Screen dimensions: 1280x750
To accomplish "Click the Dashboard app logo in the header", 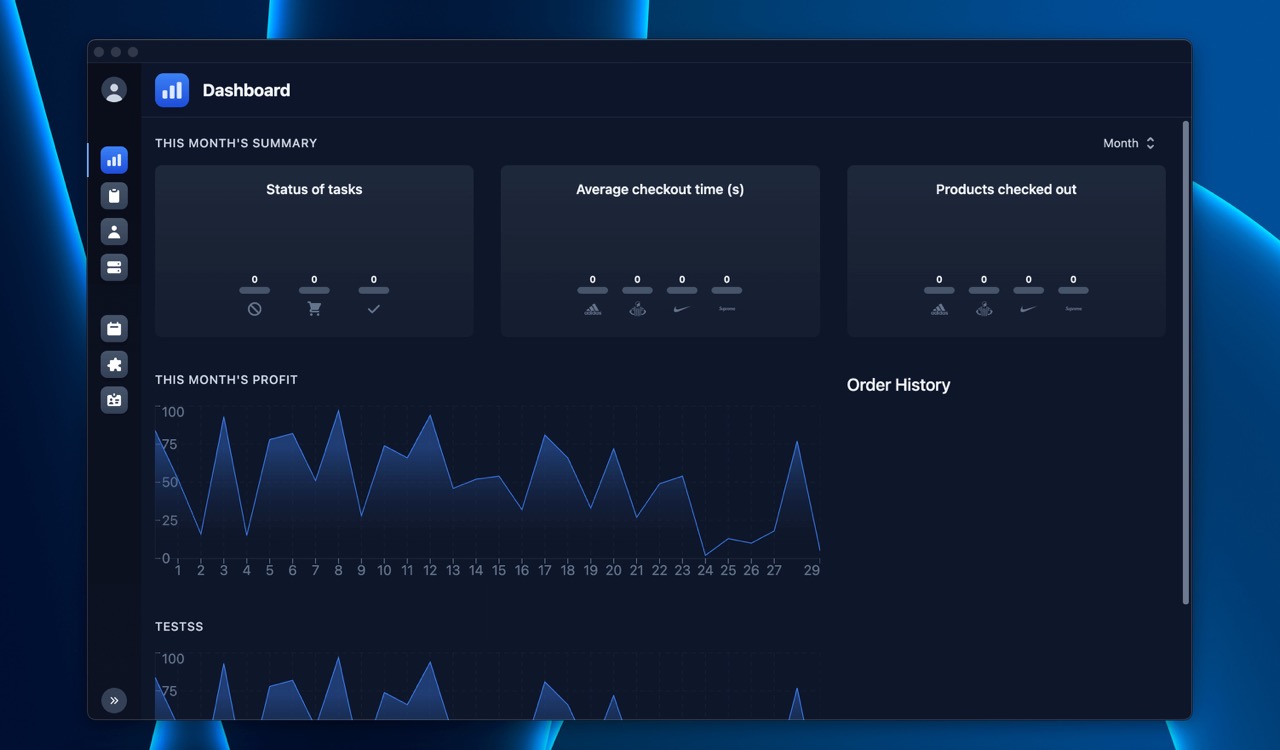I will [x=171, y=90].
